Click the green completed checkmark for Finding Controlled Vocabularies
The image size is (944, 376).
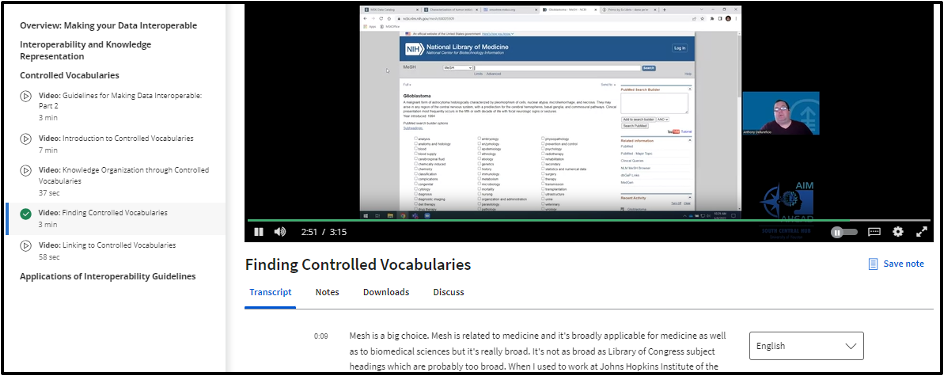pyautogui.click(x=26, y=214)
